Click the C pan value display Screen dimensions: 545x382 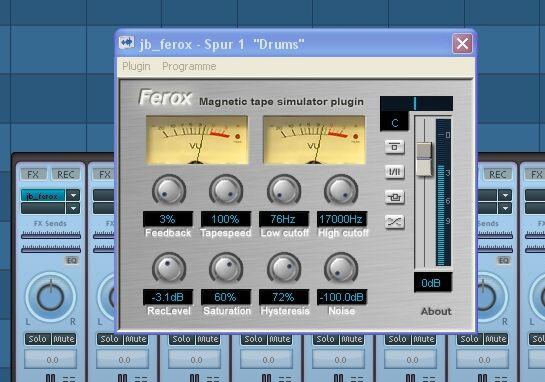(394, 121)
